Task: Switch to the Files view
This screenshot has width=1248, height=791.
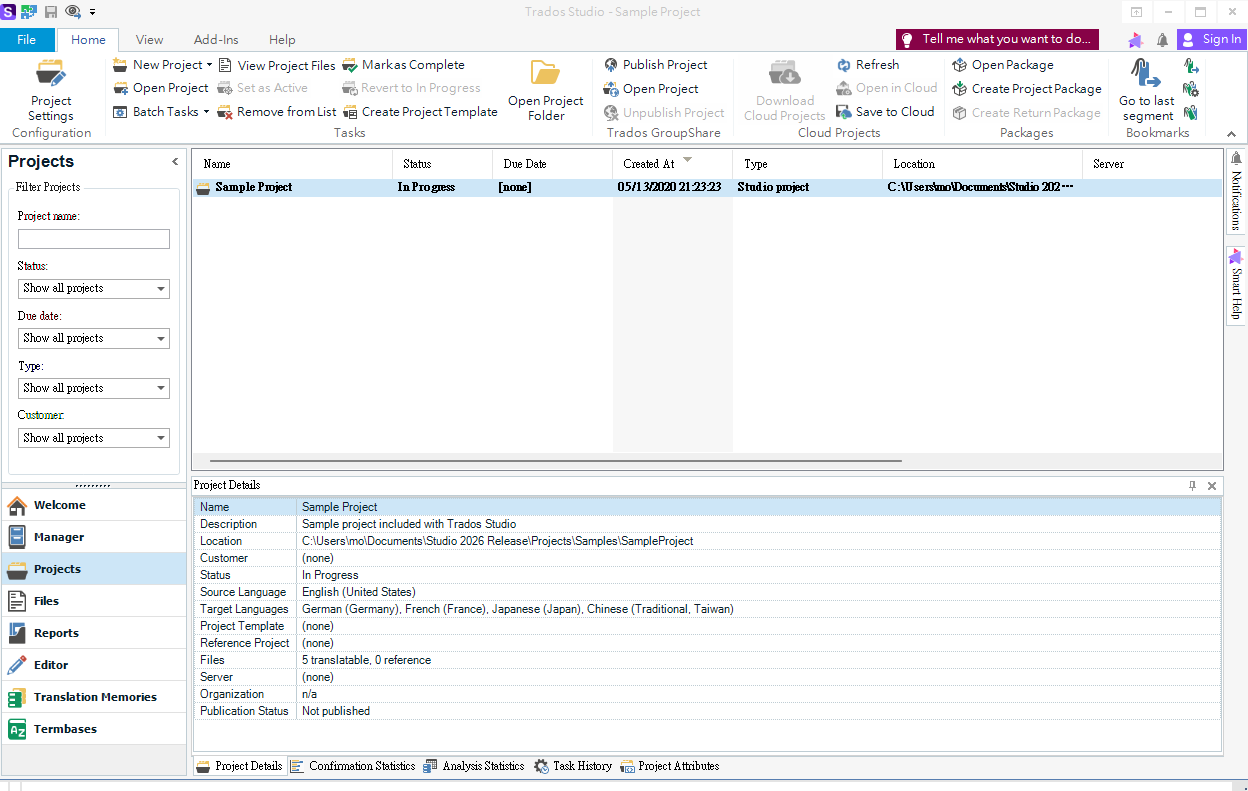Action: (93, 601)
